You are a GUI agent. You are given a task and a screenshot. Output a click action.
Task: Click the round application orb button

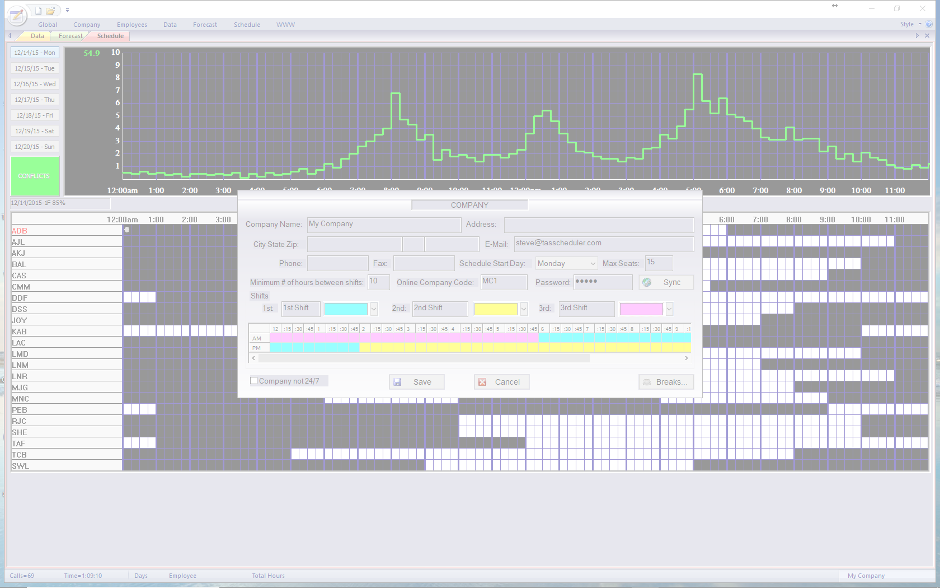pos(17,16)
